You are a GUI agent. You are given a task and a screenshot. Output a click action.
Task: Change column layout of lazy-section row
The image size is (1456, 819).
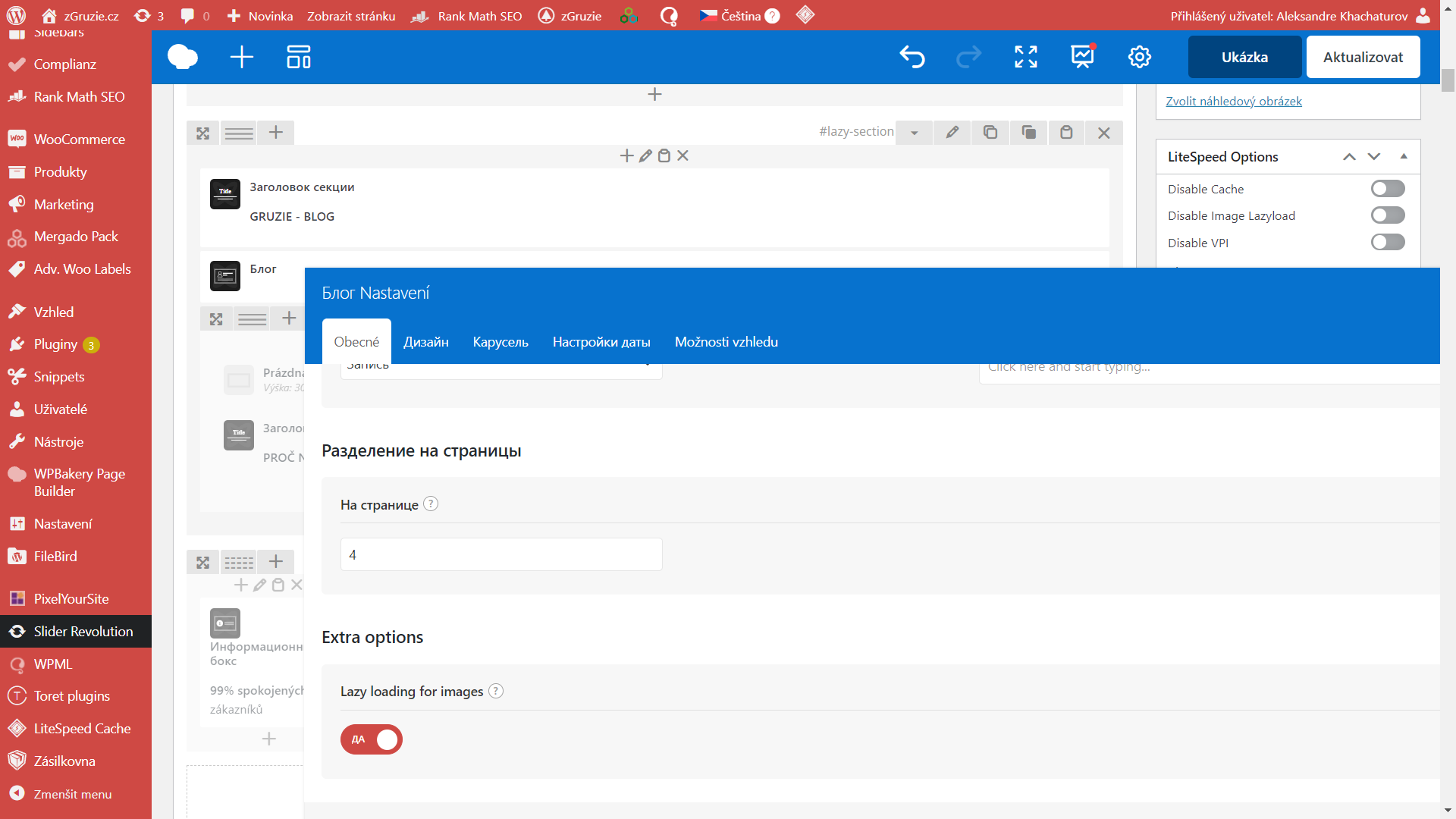[x=239, y=133]
